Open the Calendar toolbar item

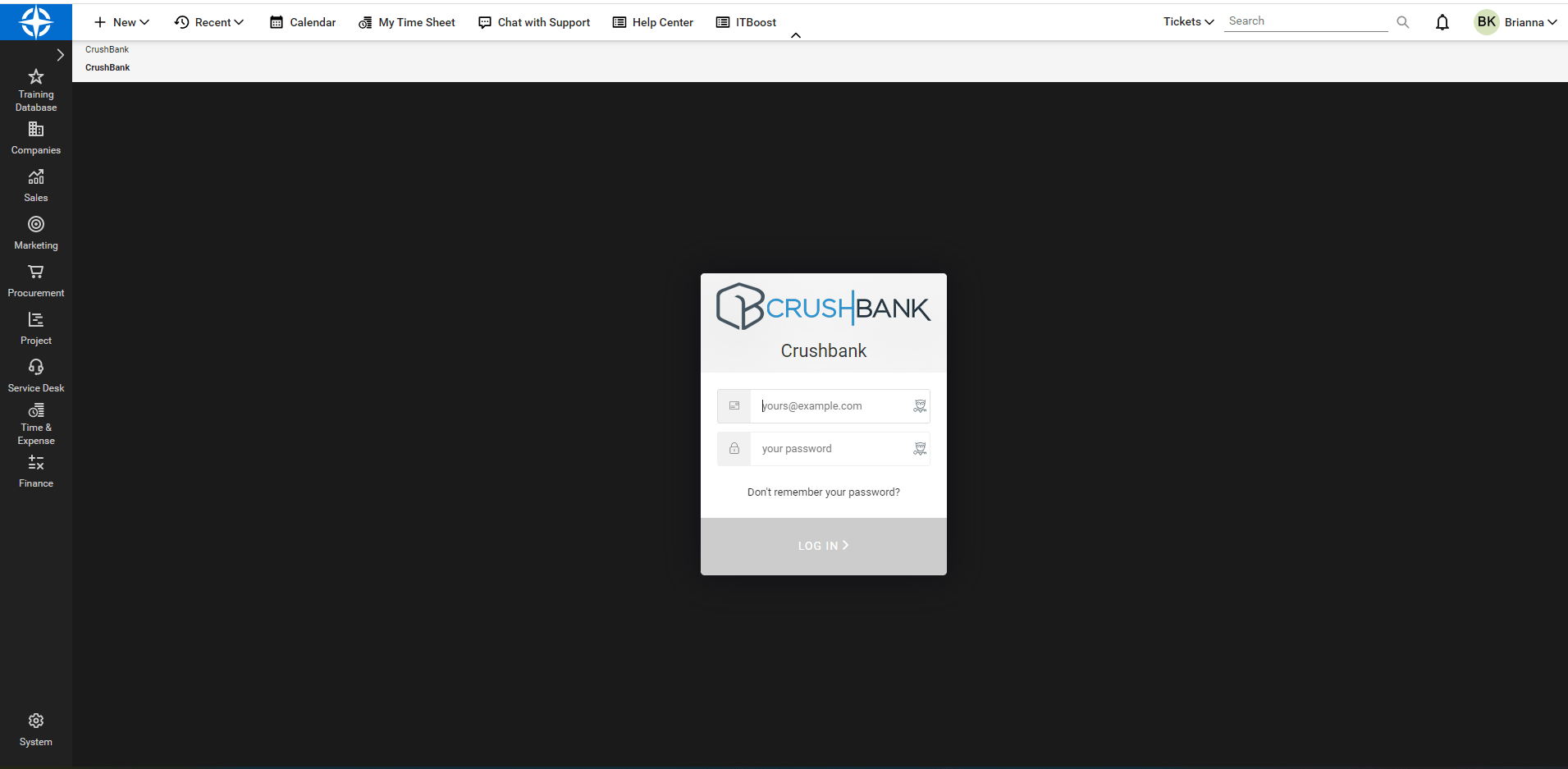coord(303,22)
